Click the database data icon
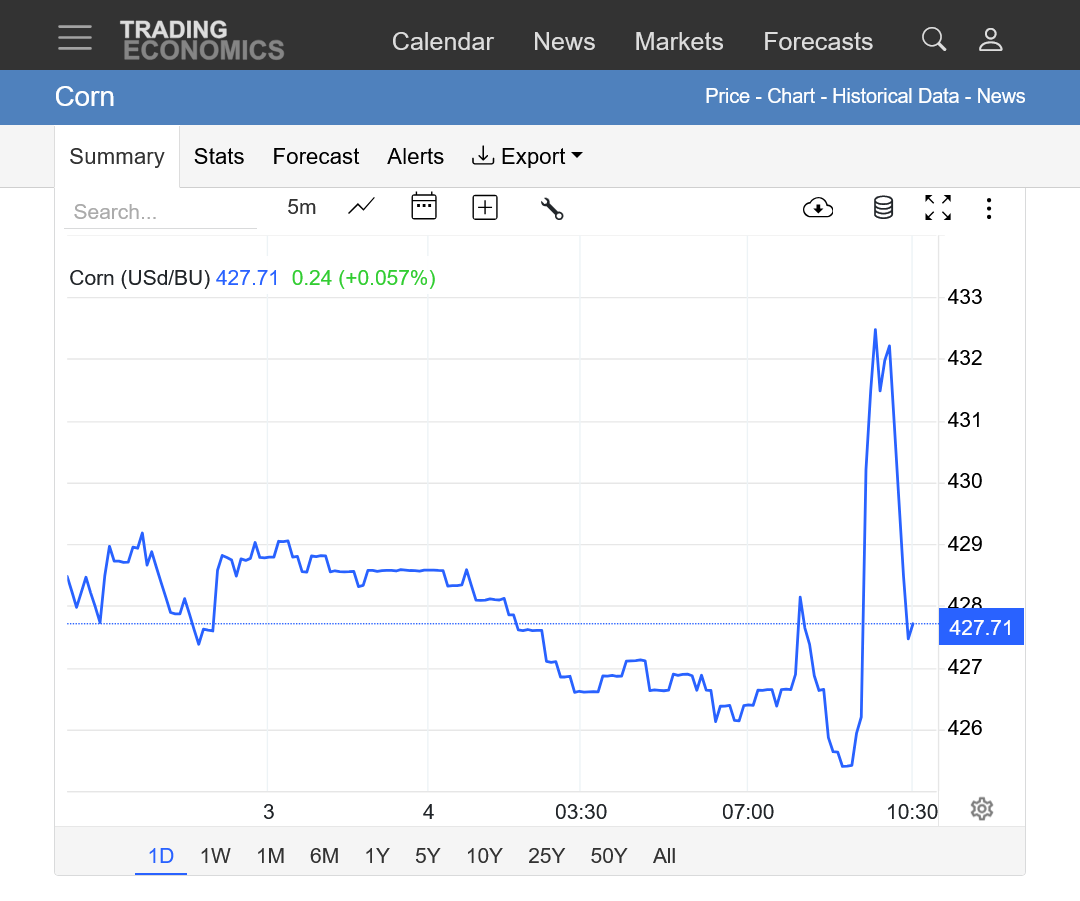The width and height of the screenshot is (1080, 901). point(883,208)
